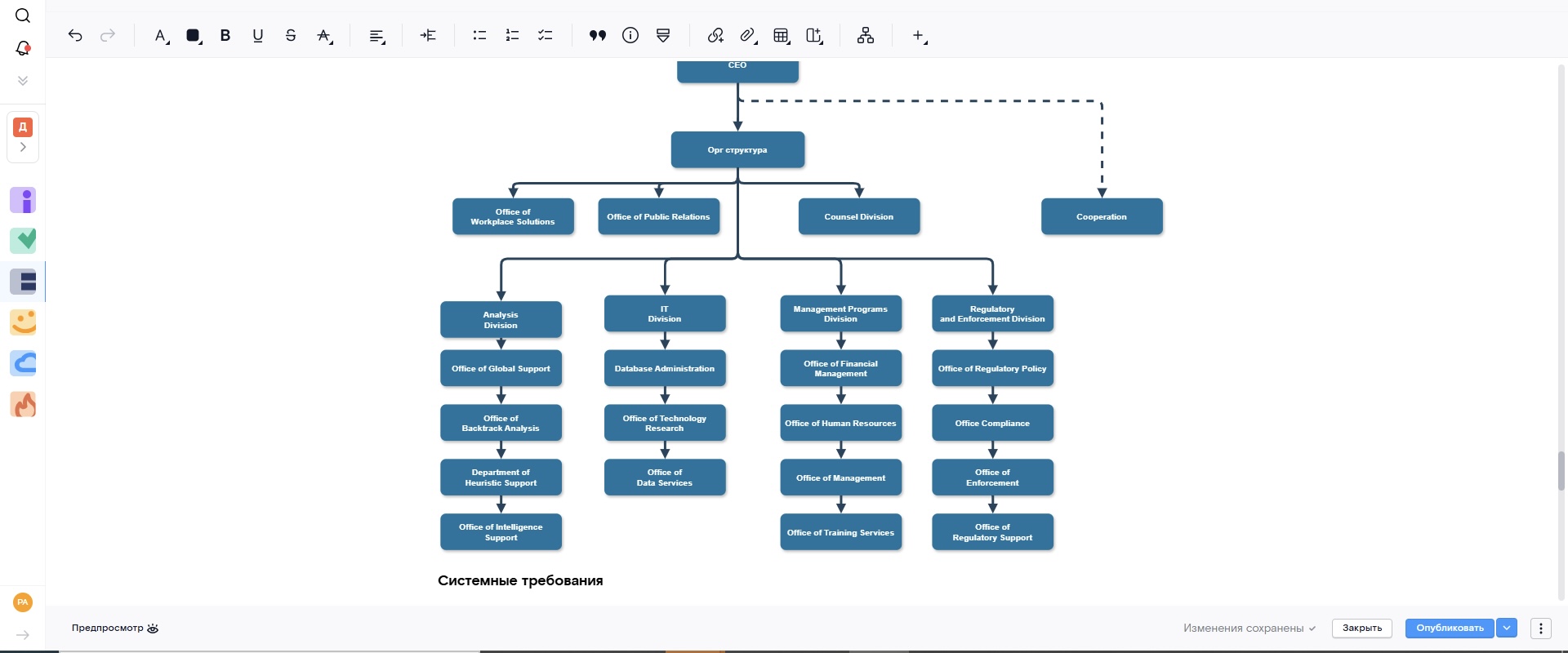Image resolution: width=1568 pixels, height=653 pixels.
Task: Insert an info panel block
Action: tap(630, 35)
